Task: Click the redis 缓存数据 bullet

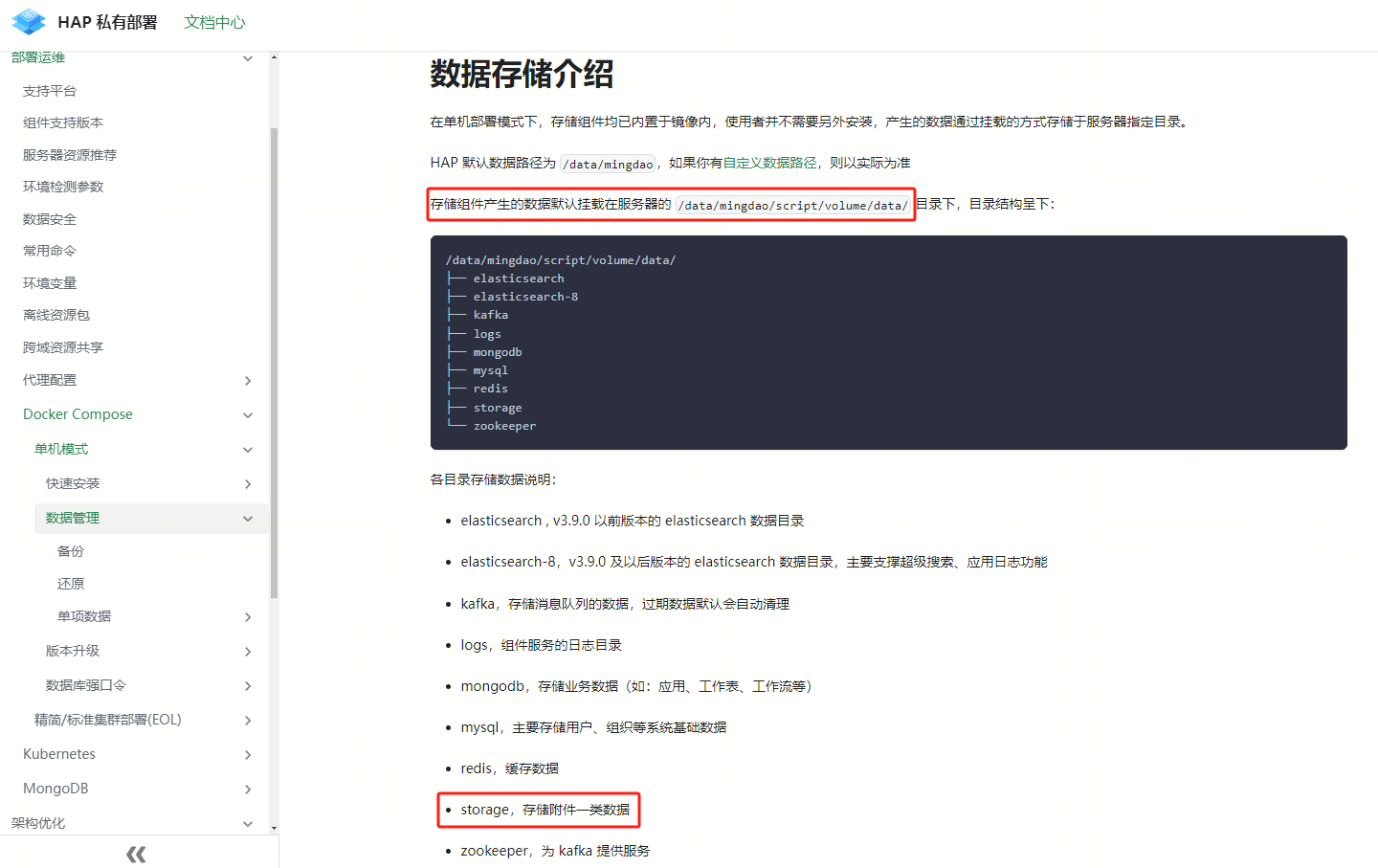Action: [x=510, y=768]
